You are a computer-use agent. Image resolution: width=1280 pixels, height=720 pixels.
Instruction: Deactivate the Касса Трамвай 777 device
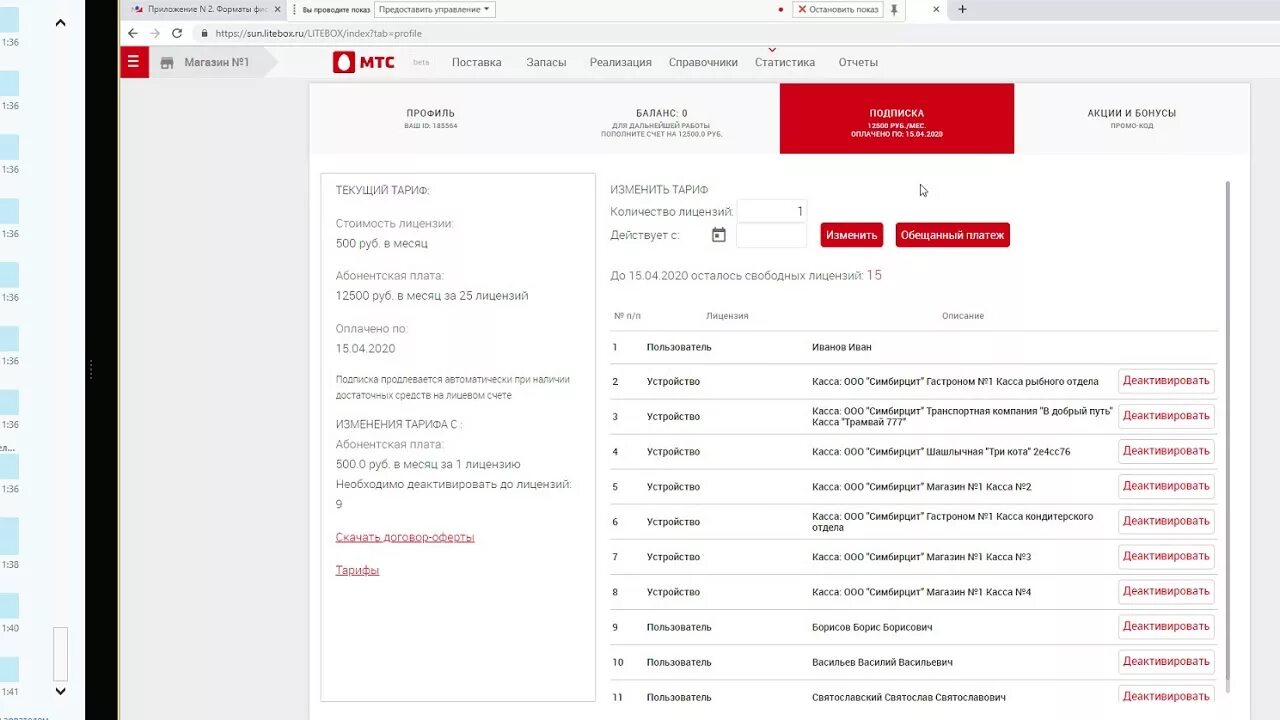click(x=1166, y=416)
